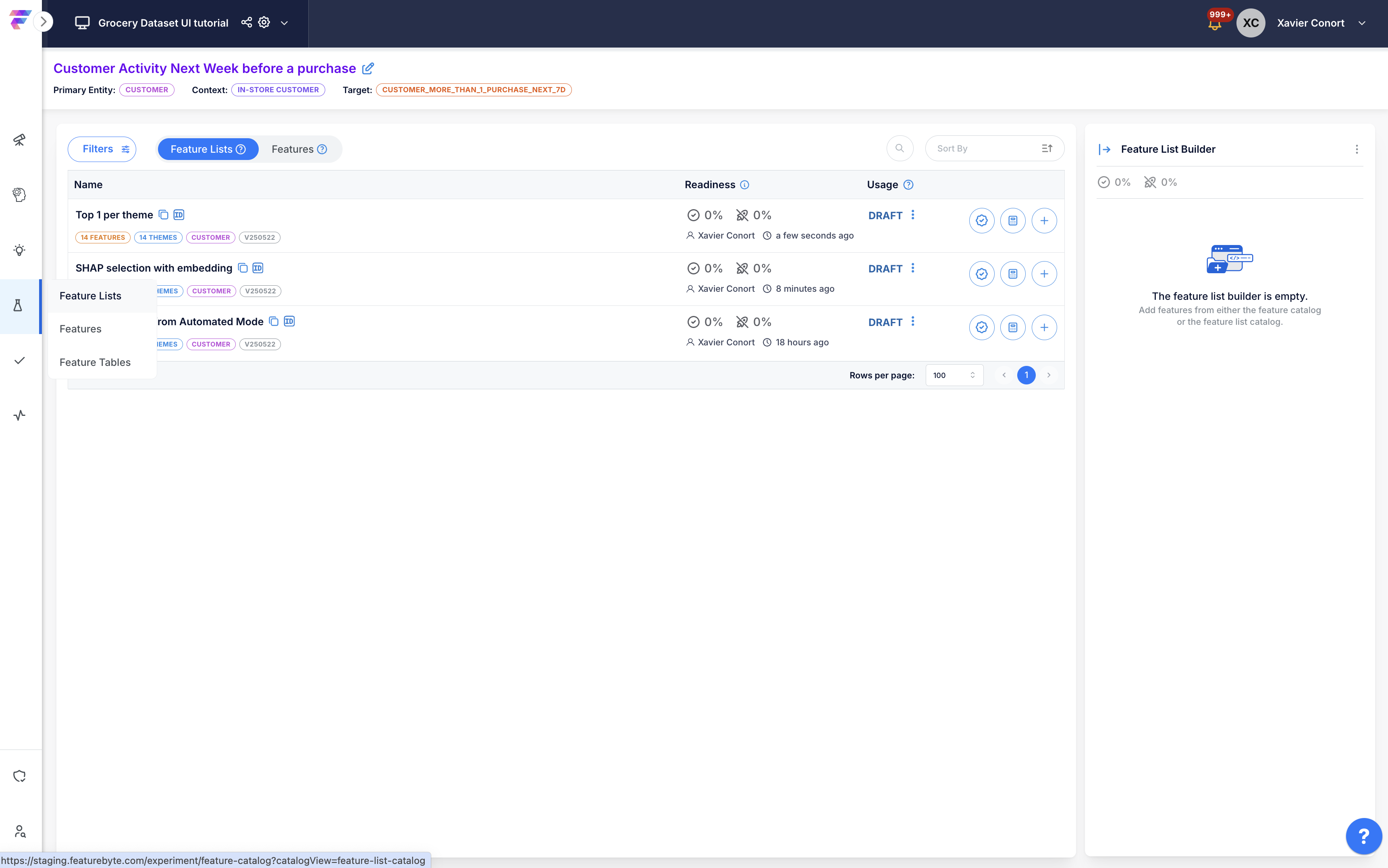Screen dimensions: 1388x868
Task: Click ID icon for SHAP selection list
Action: point(258,268)
